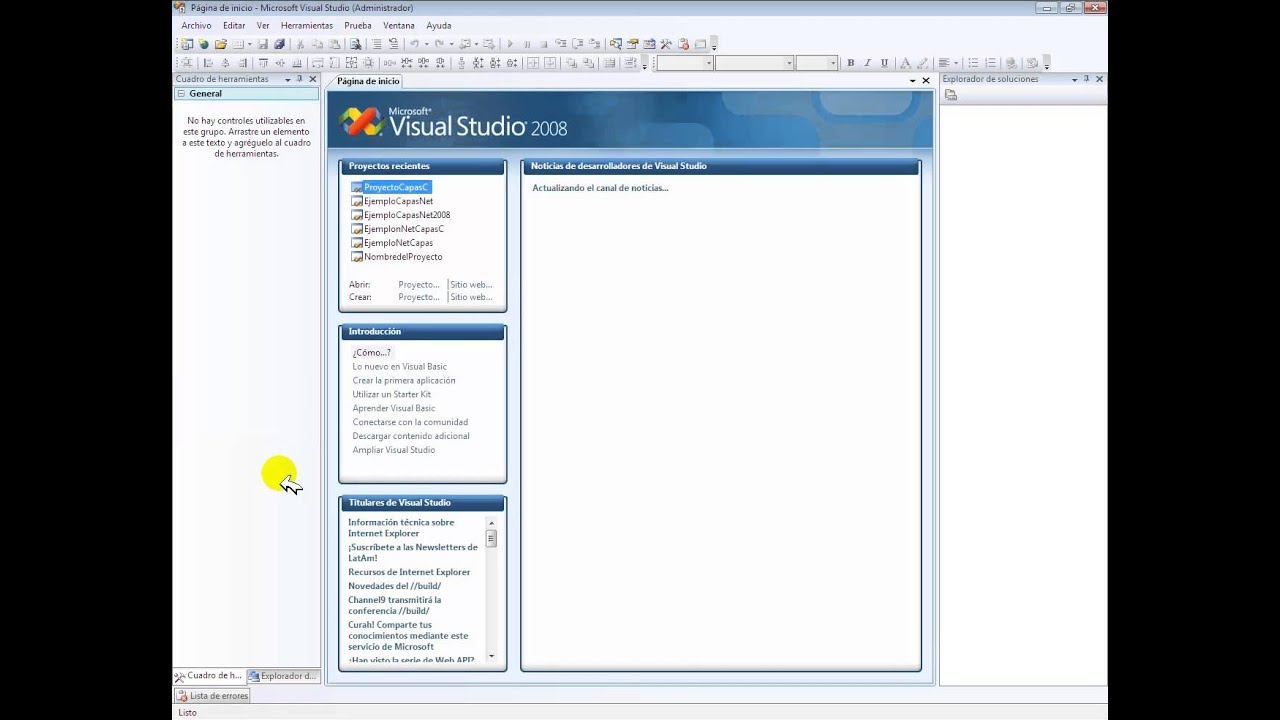The height and width of the screenshot is (720, 1280).
Task: Open the Toolbox hammer-and-wrench icon
Action: (666, 44)
